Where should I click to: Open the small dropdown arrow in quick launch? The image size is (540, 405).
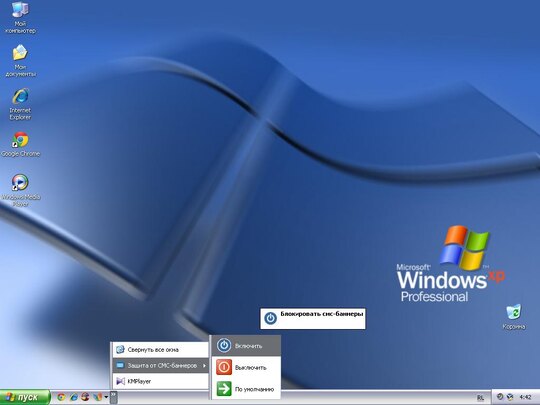point(106,397)
